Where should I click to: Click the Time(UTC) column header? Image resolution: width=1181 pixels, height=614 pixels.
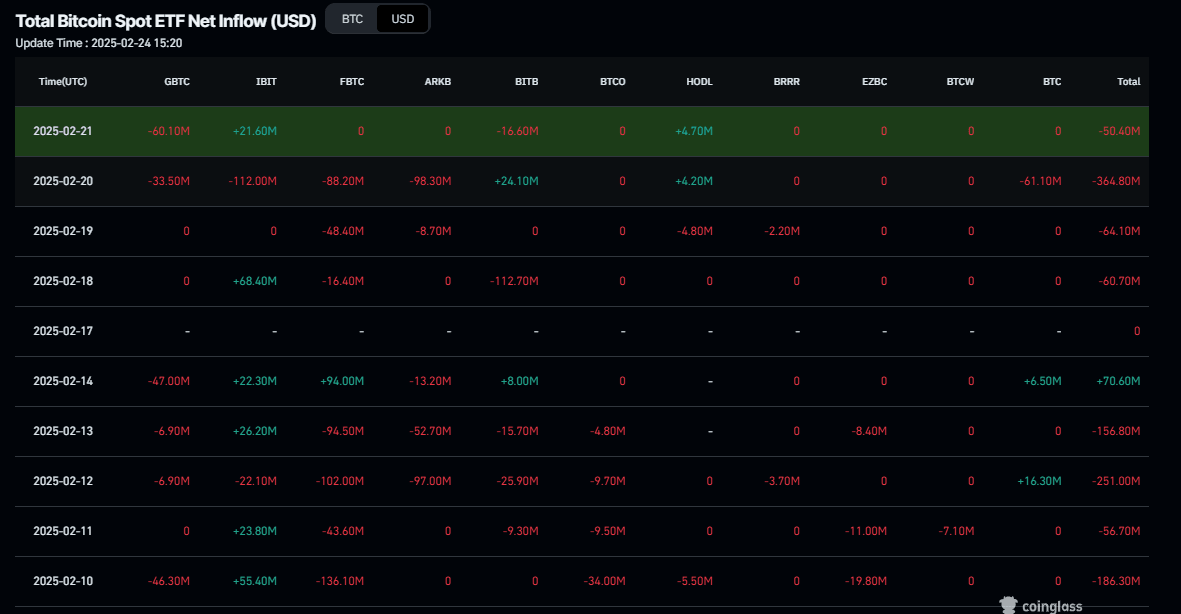(x=63, y=82)
